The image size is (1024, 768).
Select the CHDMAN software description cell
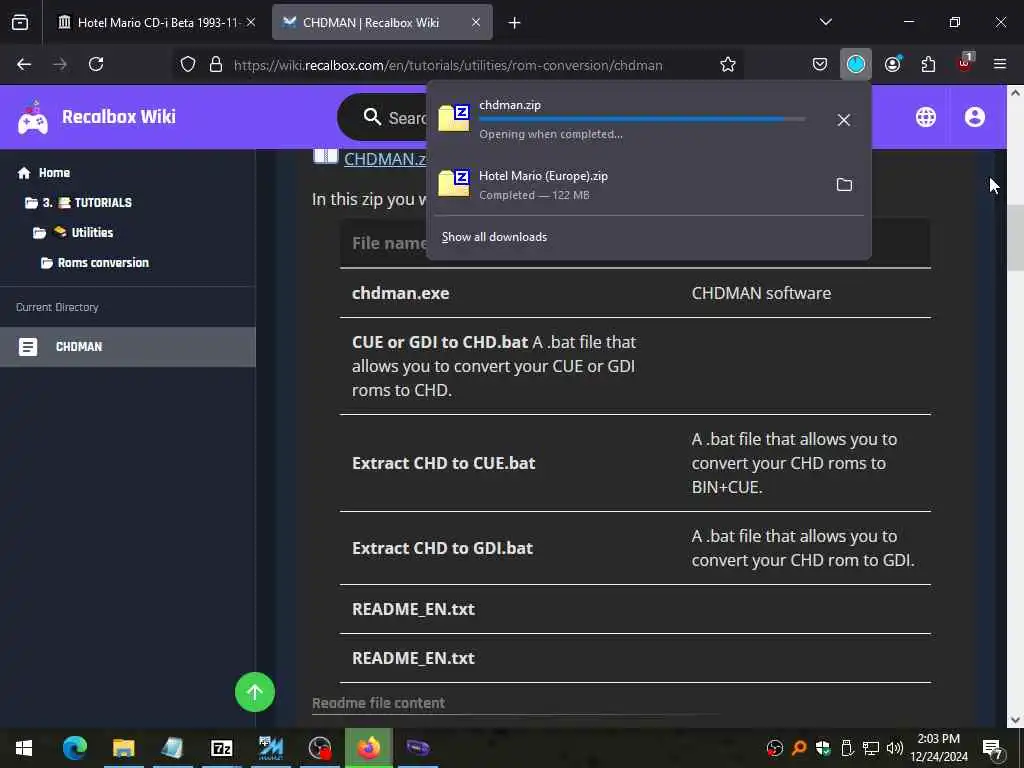(761, 293)
